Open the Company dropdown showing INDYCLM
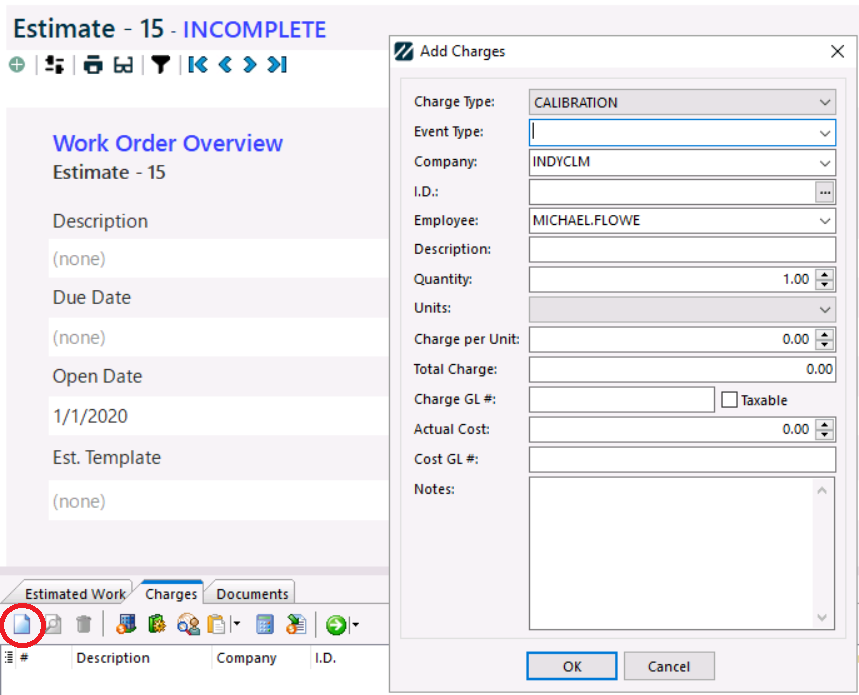 (x=824, y=162)
